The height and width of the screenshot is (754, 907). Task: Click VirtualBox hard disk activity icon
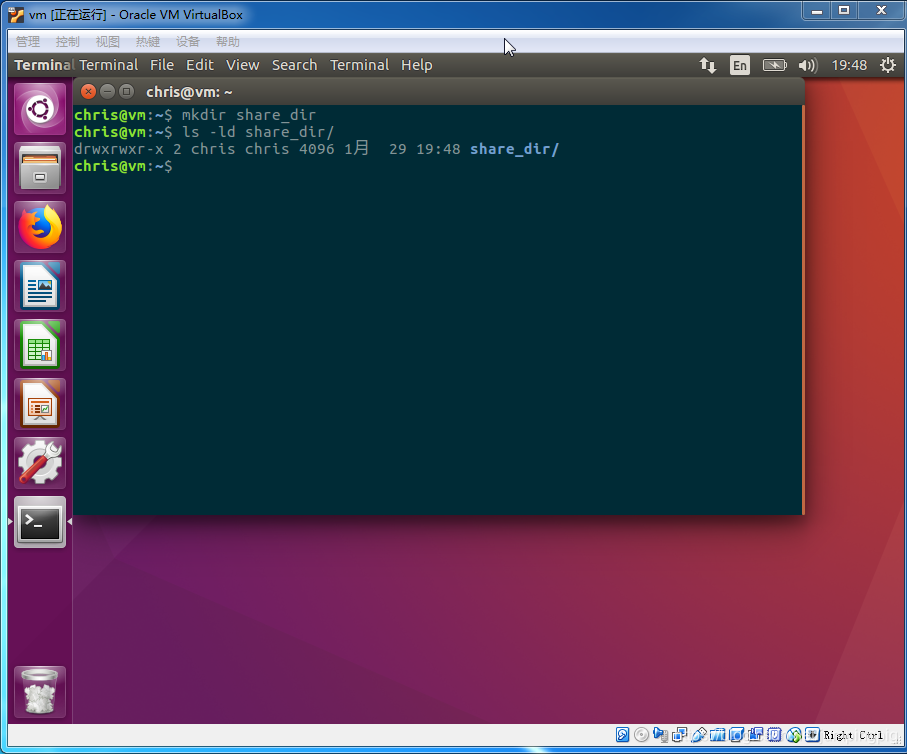point(622,734)
